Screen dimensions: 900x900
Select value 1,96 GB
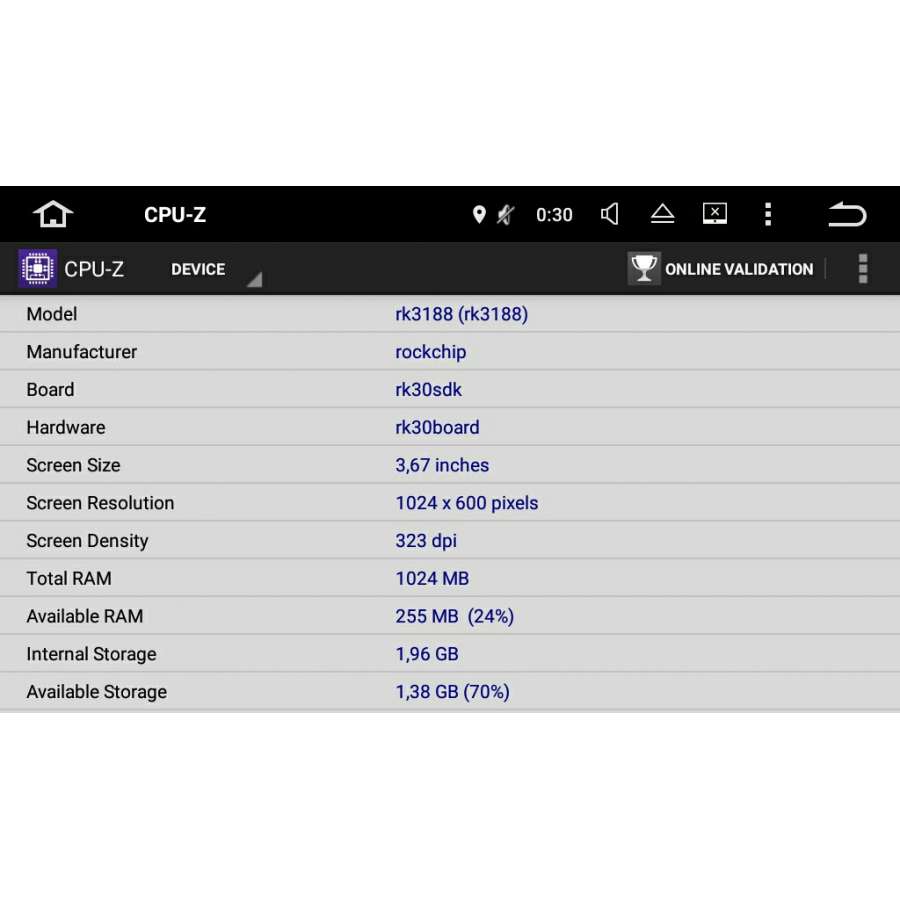426,654
